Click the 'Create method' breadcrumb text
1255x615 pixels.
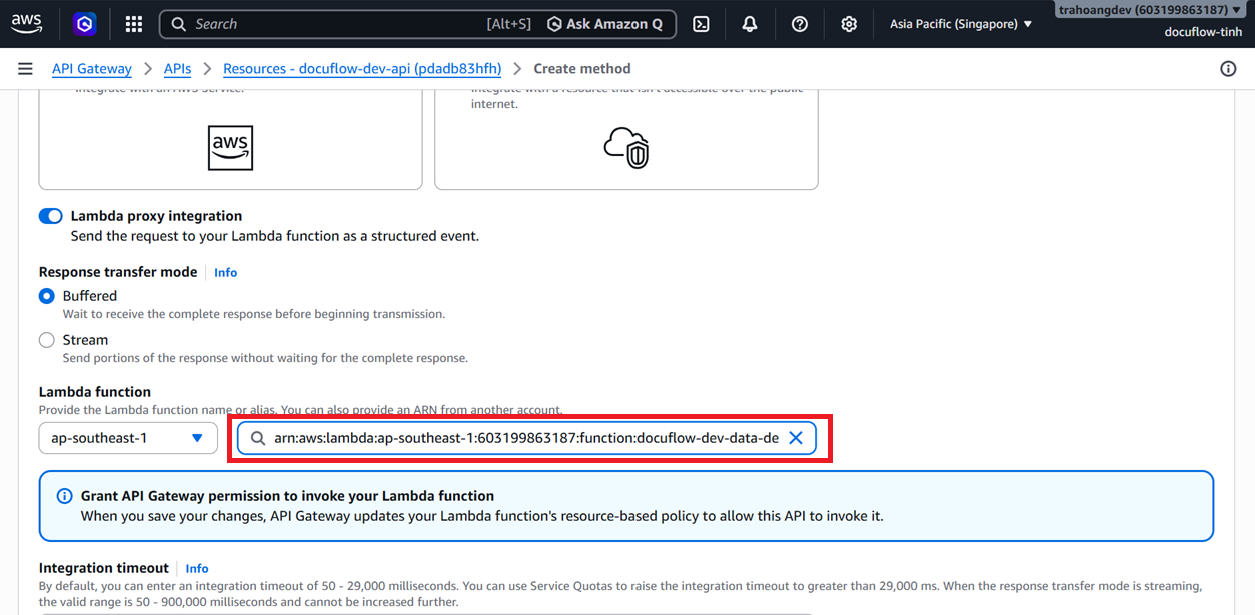point(582,68)
